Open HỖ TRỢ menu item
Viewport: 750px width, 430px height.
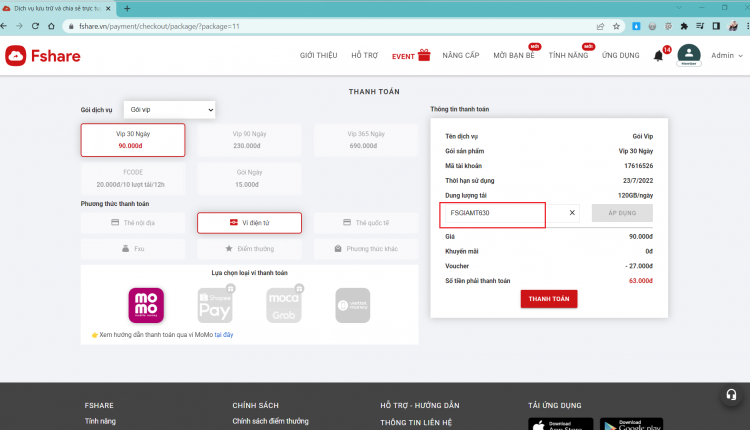coord(364,55)
